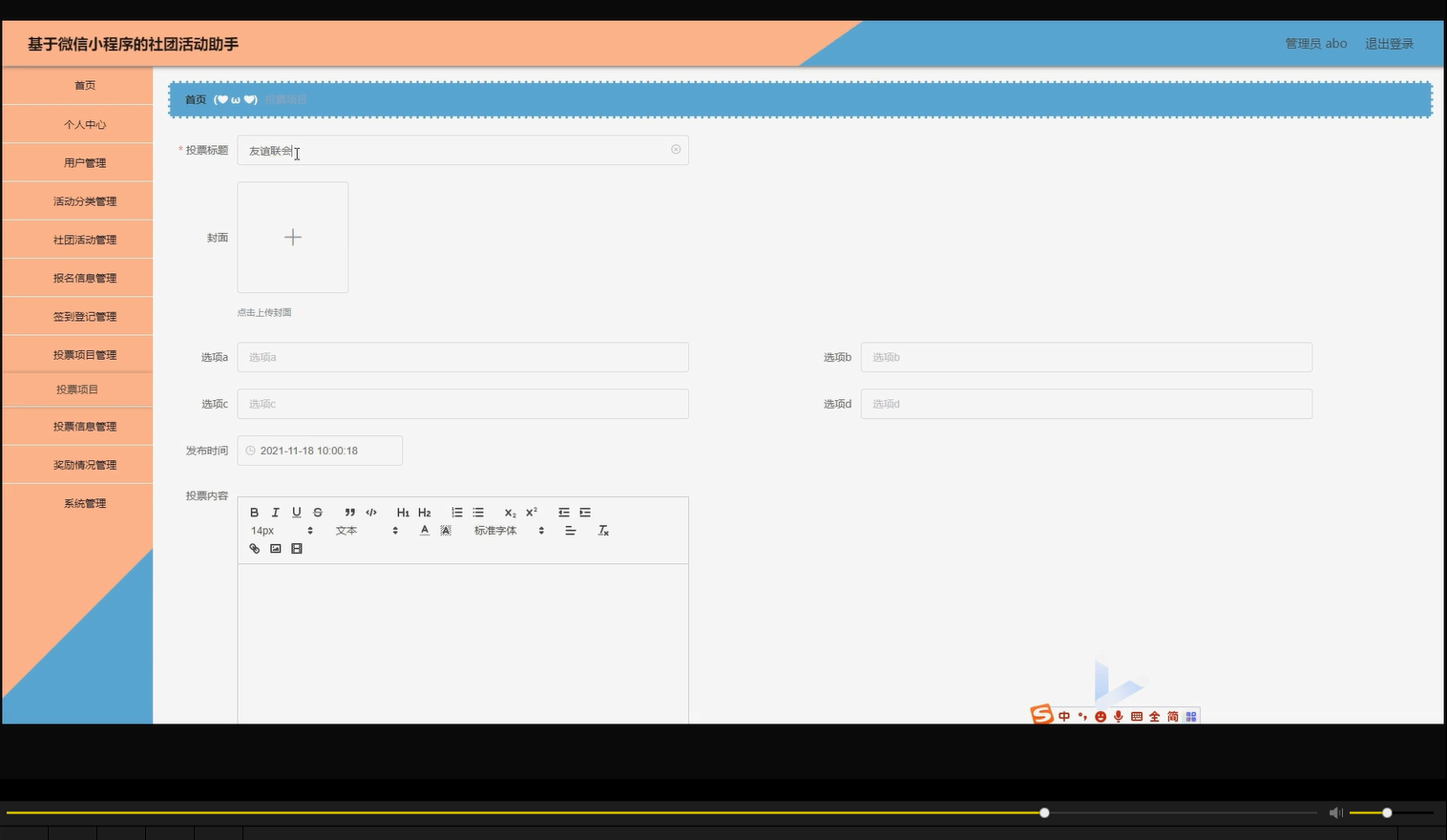The height and width of the screenshot is (840, 1447).
Task: Insert a code block in editor
Action: click(371, 513)
